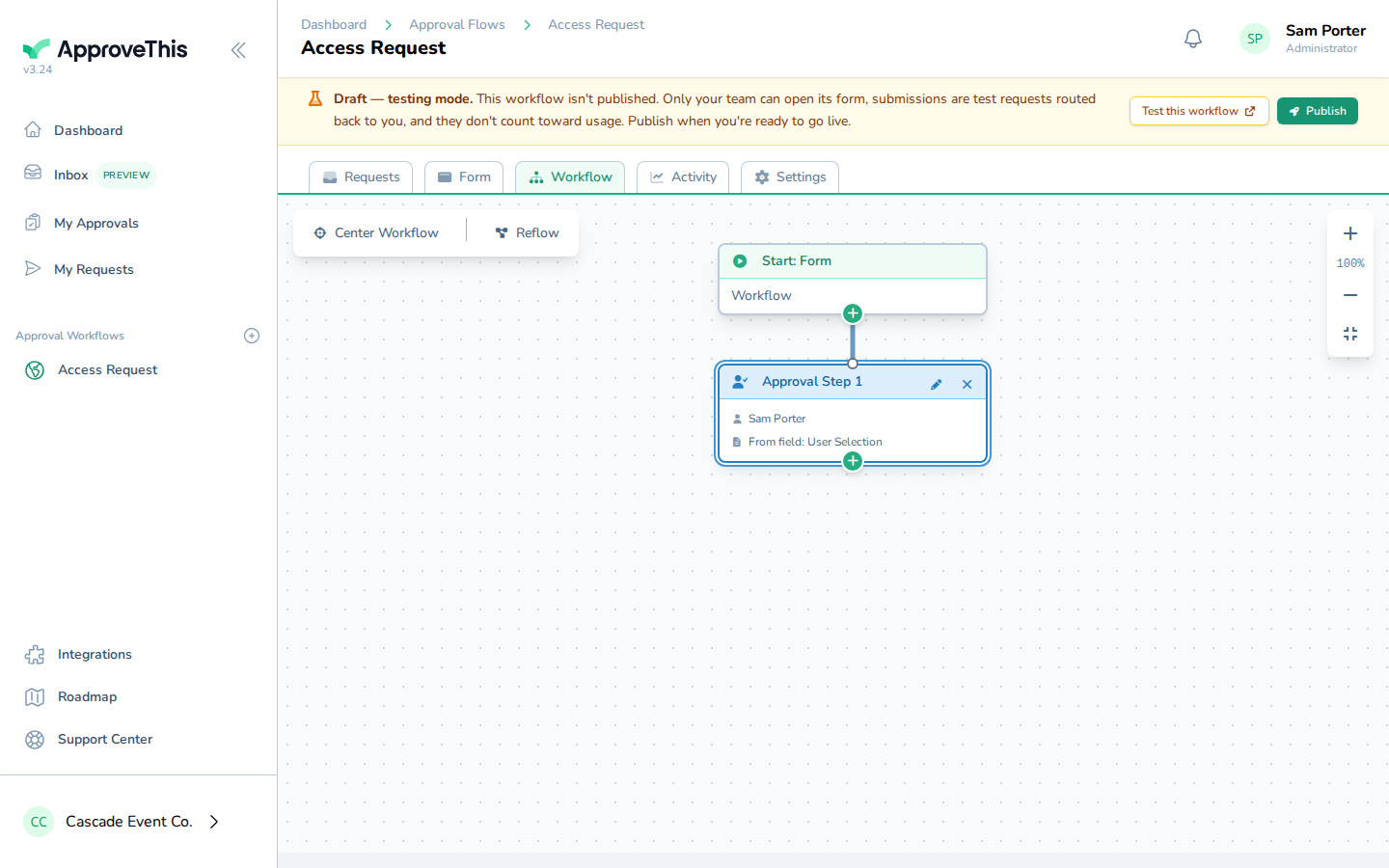Click Sam Porter approver in step
The width and height of the screenshot is (1389, 868).
pyautogui.click(x=776, y=419)
